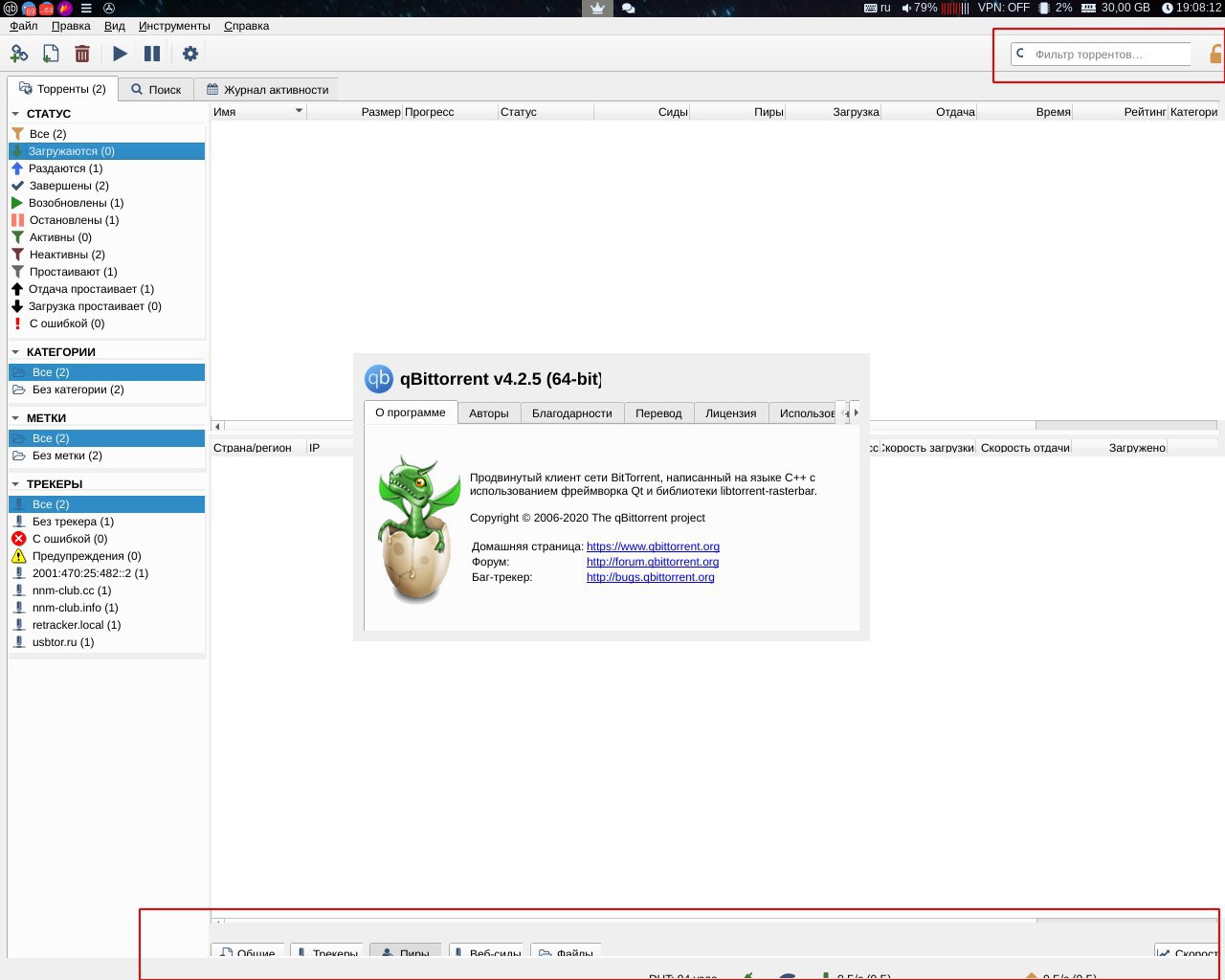Open the Вид menu

[114, 26]
